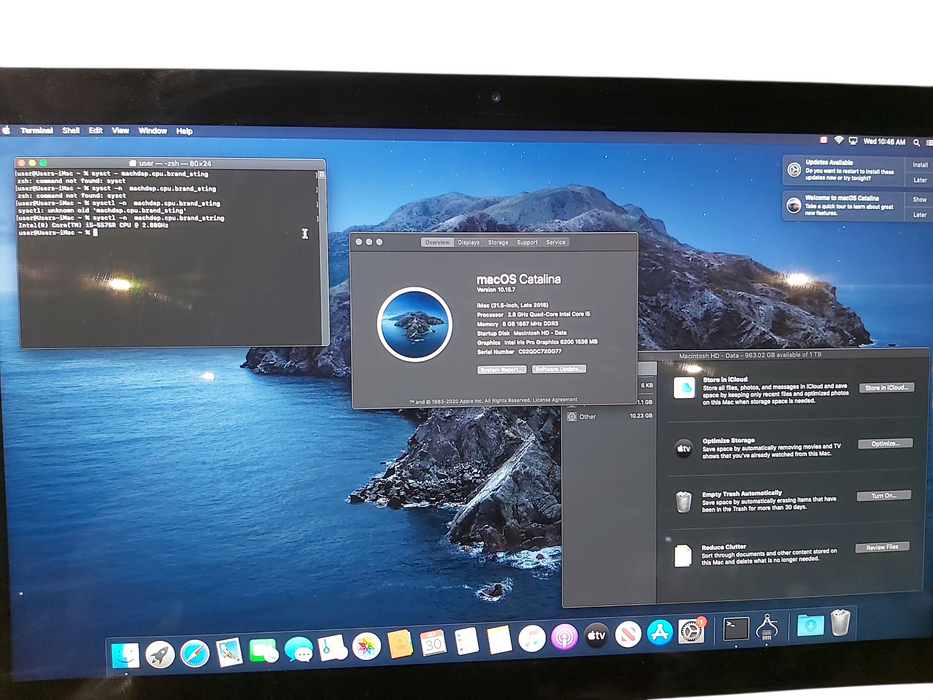Switch to the Storage tab
Screen dimensions: 933x700
click(x=498, y=242)
